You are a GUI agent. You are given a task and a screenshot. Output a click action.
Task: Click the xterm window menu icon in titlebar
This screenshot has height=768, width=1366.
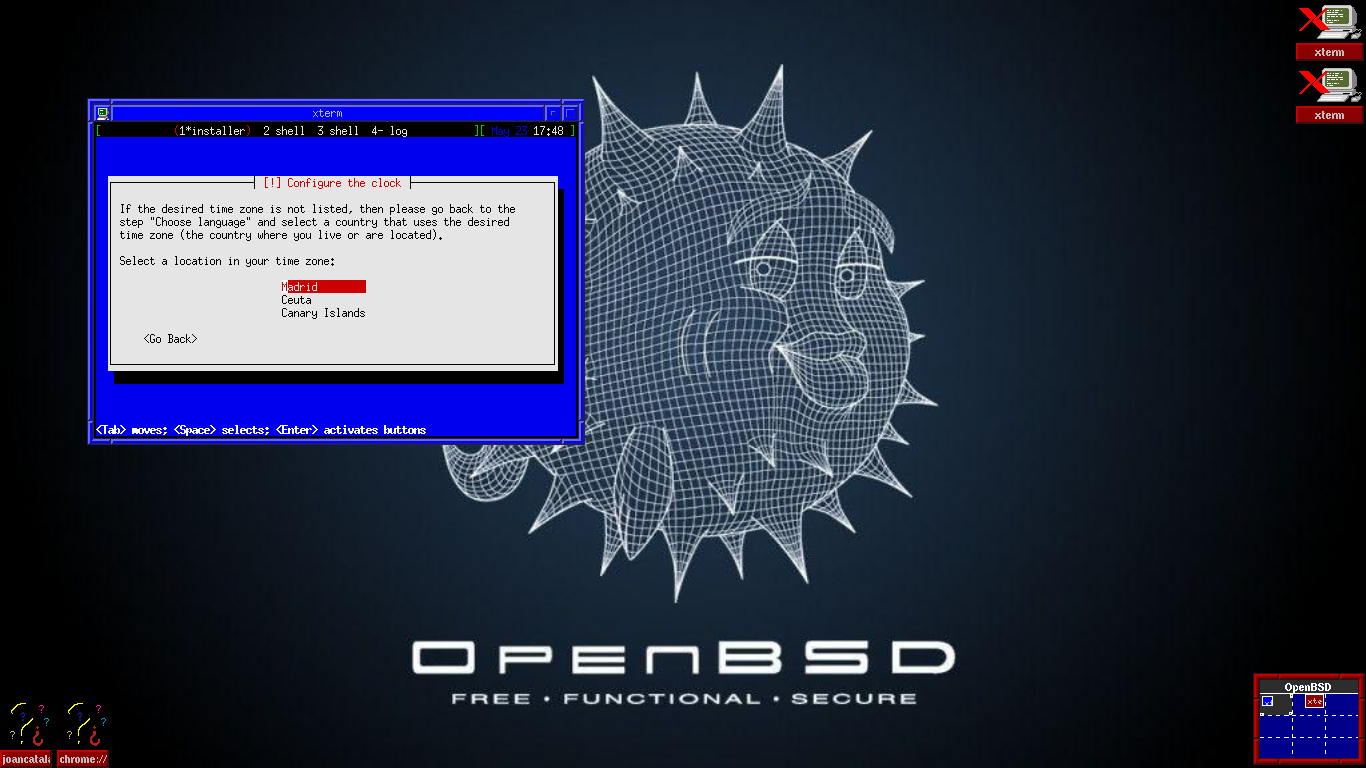(x=102, y=113)
